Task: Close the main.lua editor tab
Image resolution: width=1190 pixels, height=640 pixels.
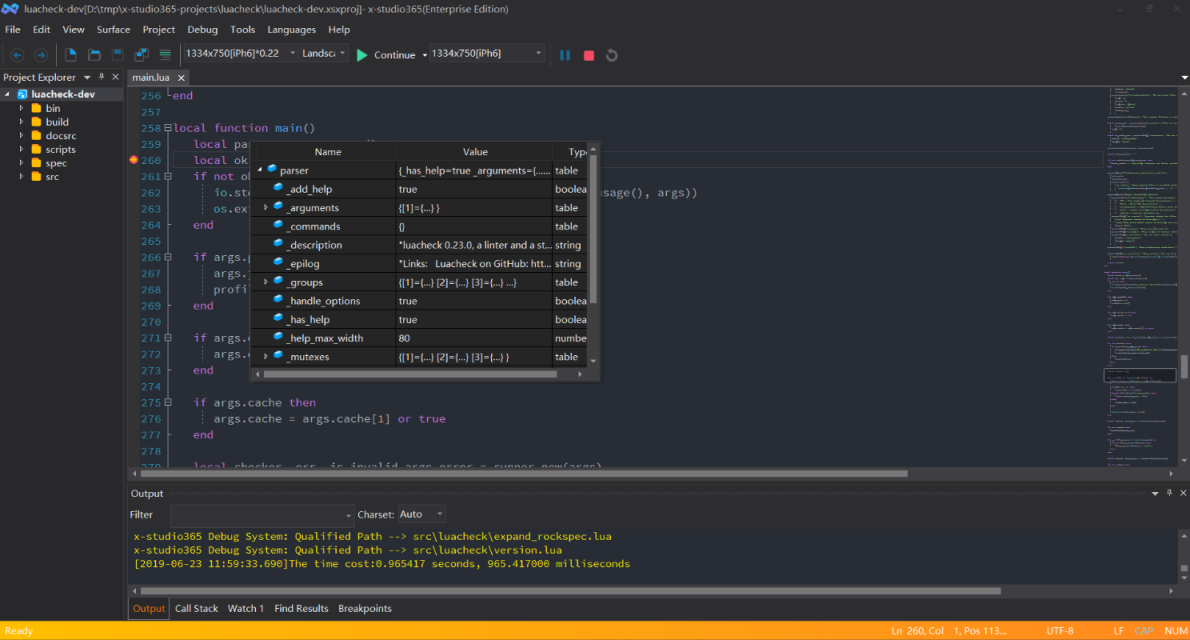Action: tap(182, 78)
